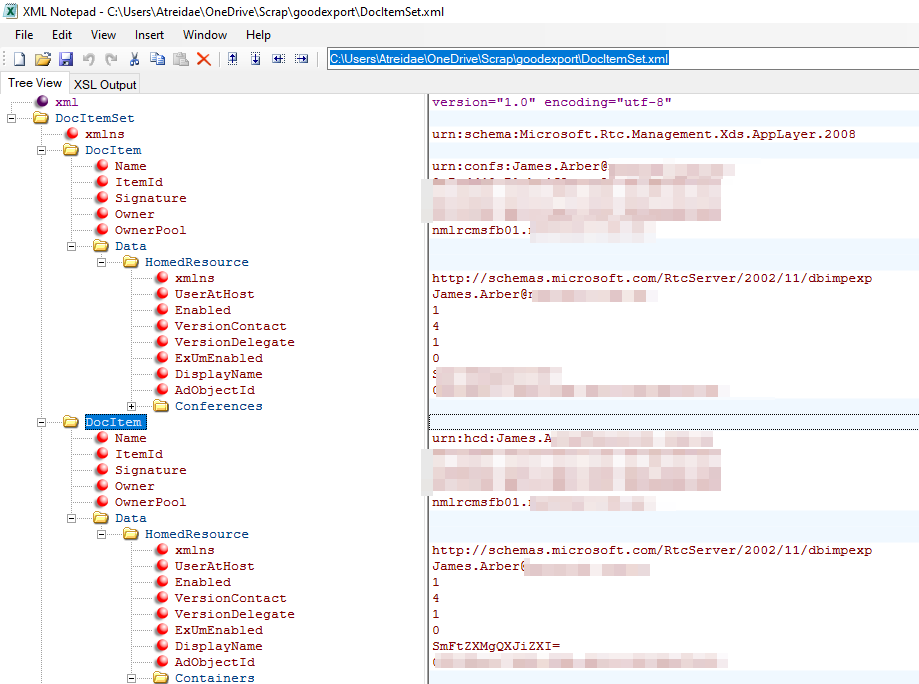Open the View menu
This screenshot has height=684, width=919.
click(x=103, y=35)
